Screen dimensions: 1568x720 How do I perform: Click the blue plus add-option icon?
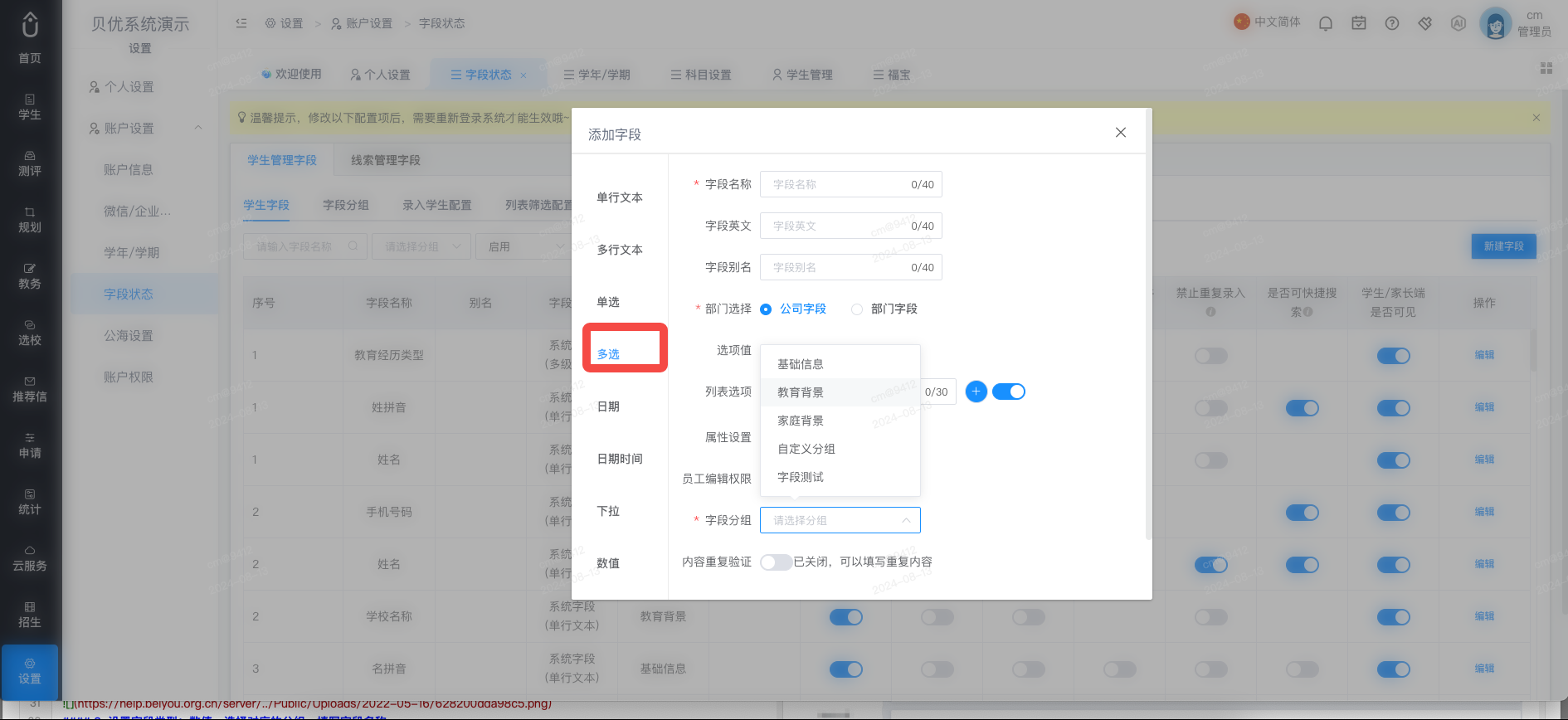[976, 392]
